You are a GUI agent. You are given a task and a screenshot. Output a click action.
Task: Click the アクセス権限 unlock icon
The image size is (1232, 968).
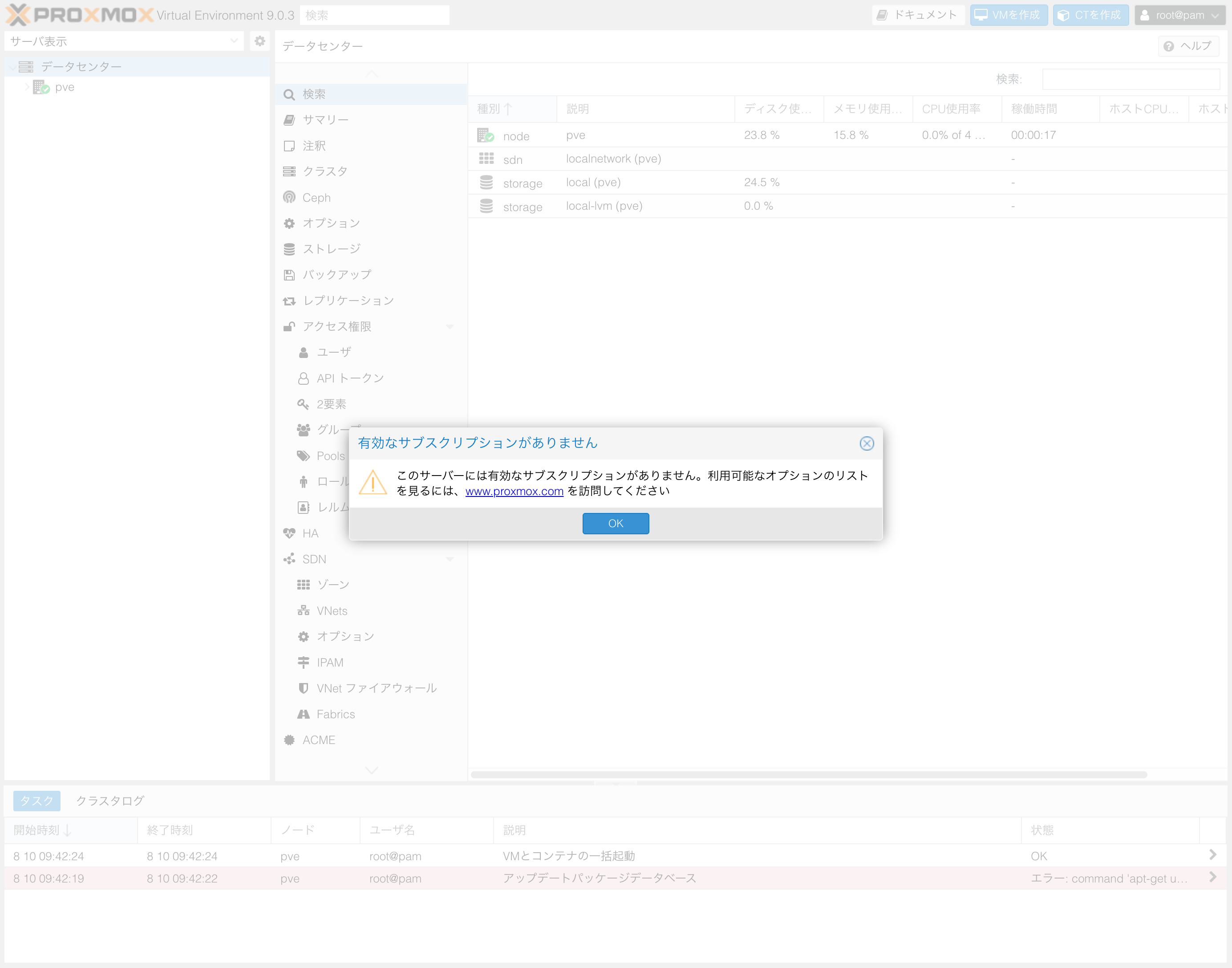pyautogui.click(x=289, y=326)
